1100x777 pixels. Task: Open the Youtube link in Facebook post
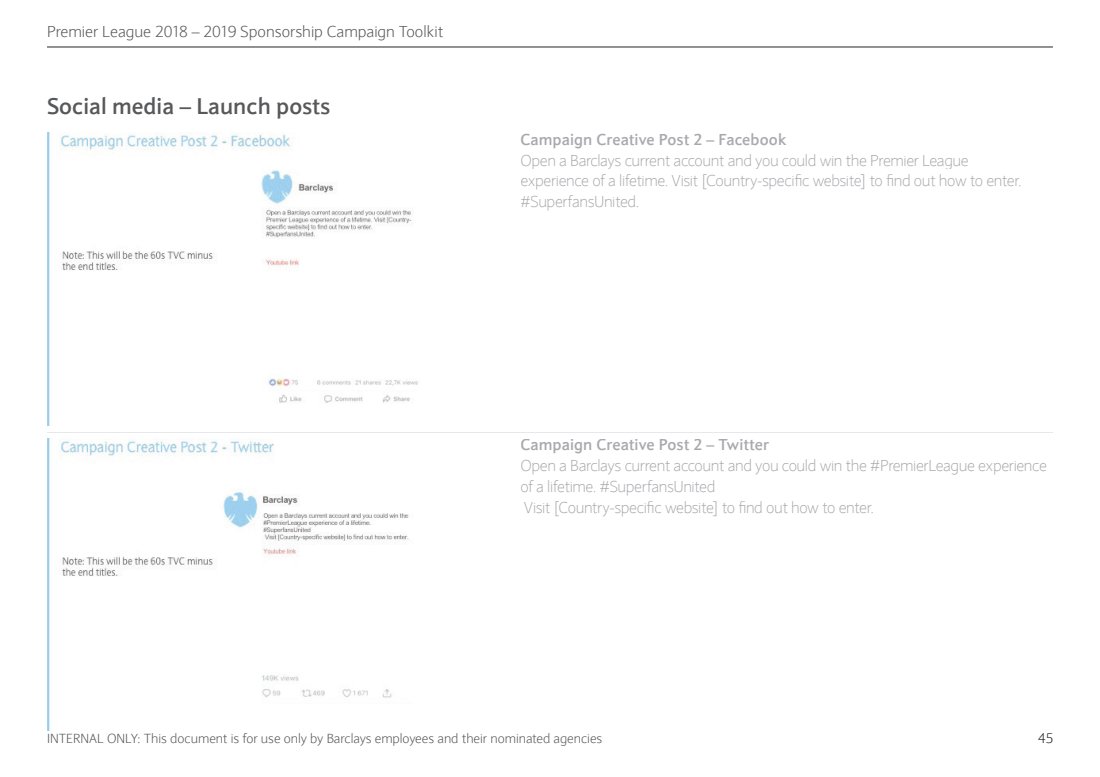point(282,263)
